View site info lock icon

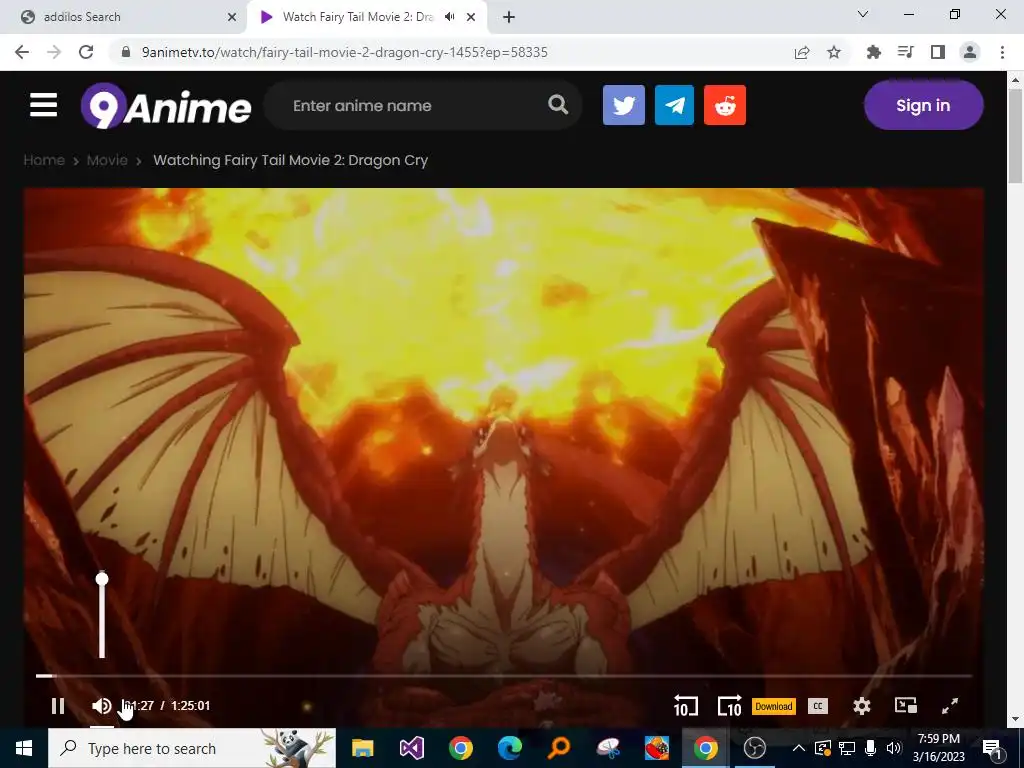click(126, 52)
